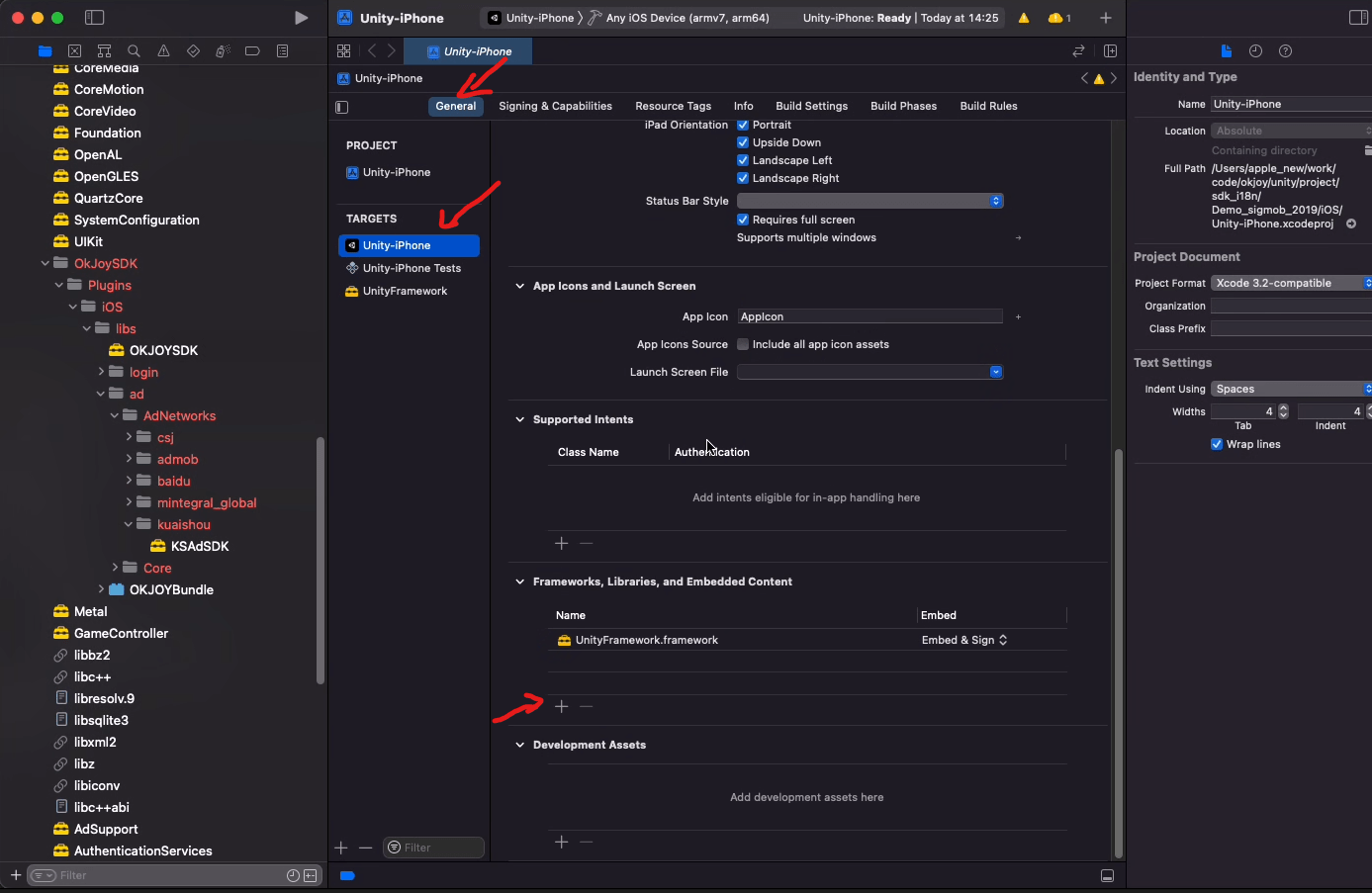This screenshot has height=893, width=1372.
Task: Click the Organization field
Action: [x=1292, y=306]
